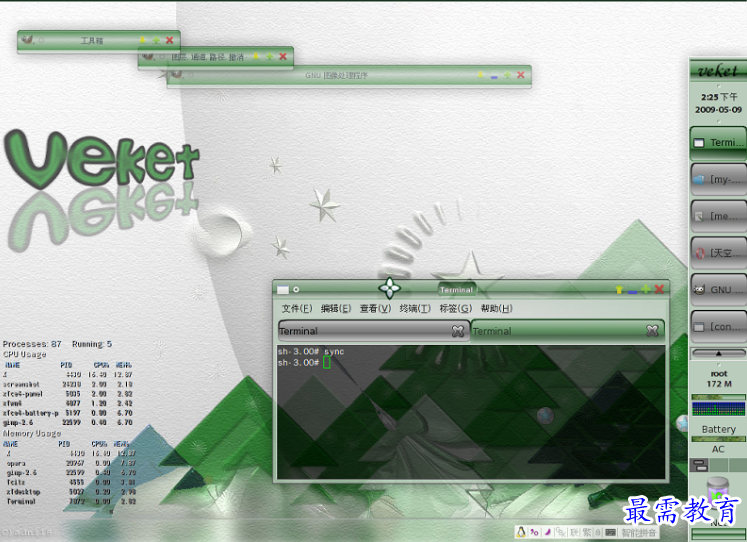Minimize the Terminal window with blue bar

point(632,291)
